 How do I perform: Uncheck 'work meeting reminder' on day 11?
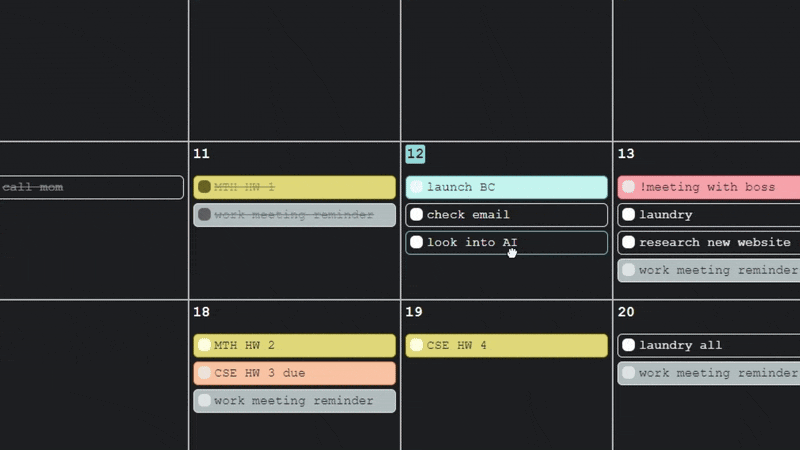pos(205,215)
